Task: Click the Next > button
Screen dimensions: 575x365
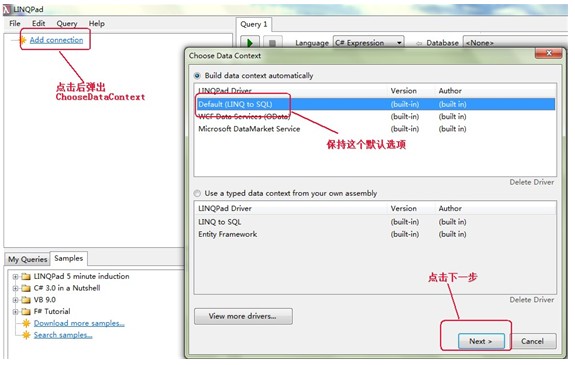Action: tap(481, 342)
